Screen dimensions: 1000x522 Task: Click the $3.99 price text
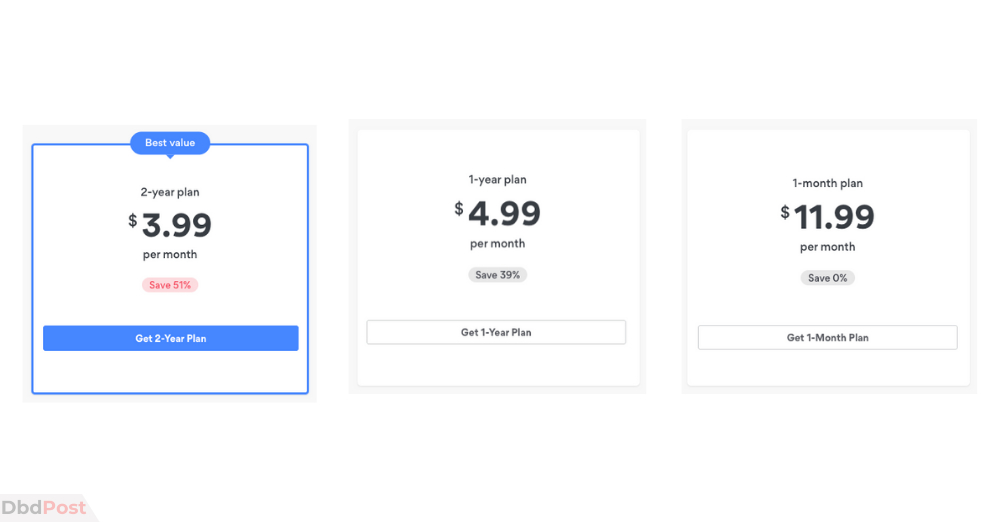click(x=170, y=225)
